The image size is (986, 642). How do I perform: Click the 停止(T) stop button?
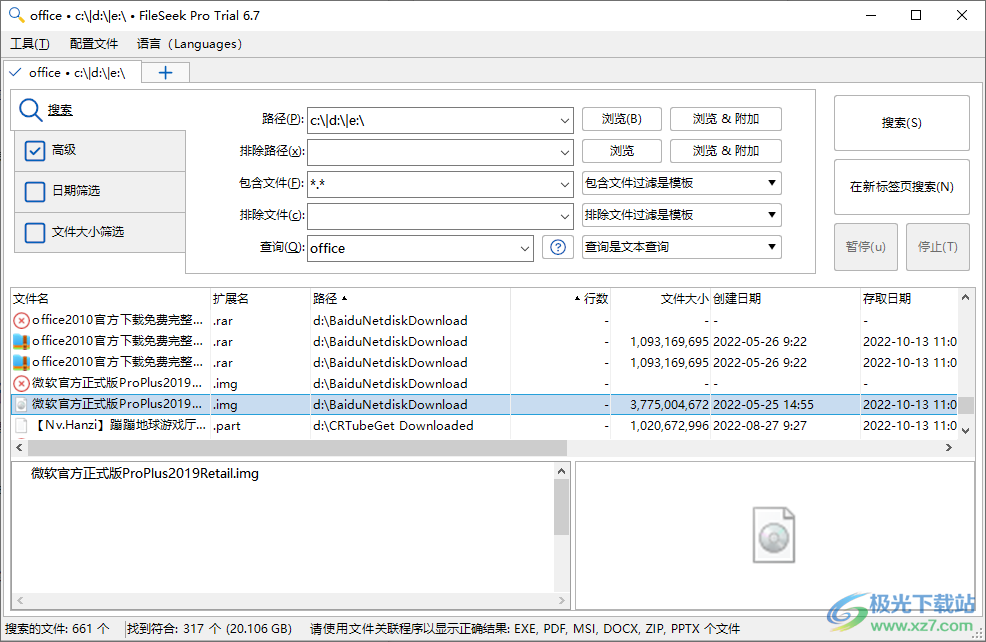point(938,247)
